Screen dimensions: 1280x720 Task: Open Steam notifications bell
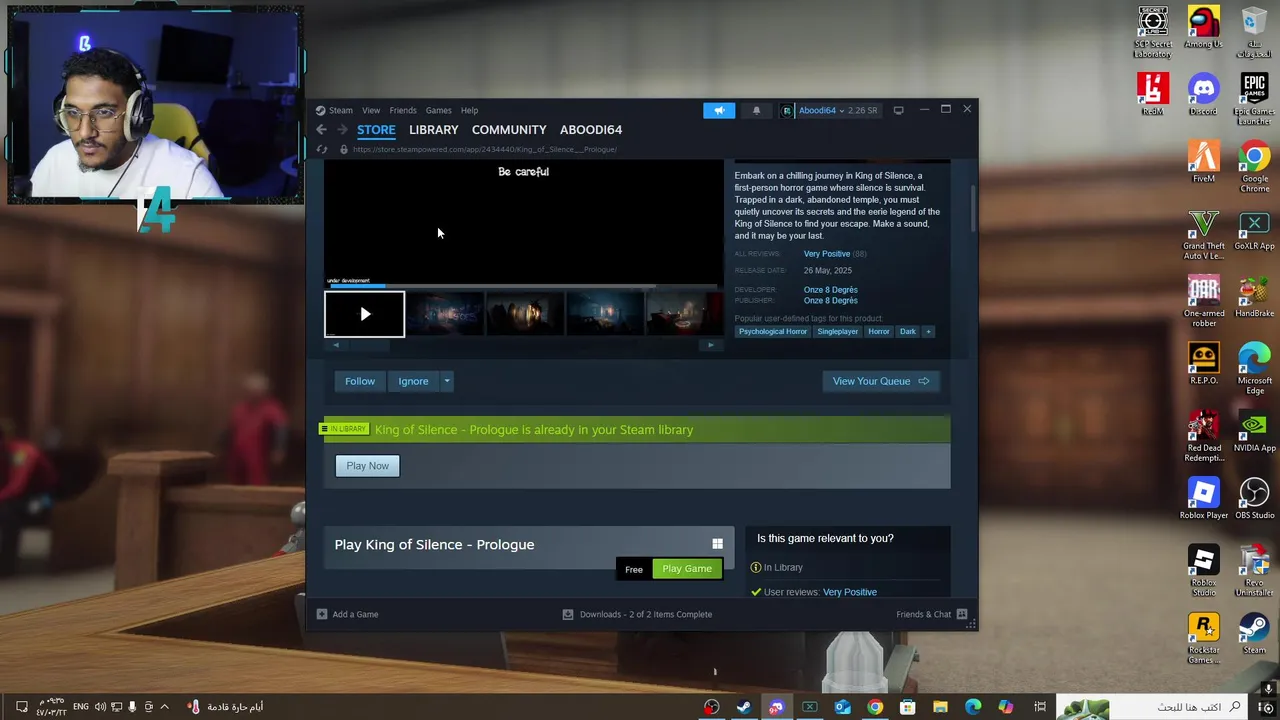tap(756, 110)
